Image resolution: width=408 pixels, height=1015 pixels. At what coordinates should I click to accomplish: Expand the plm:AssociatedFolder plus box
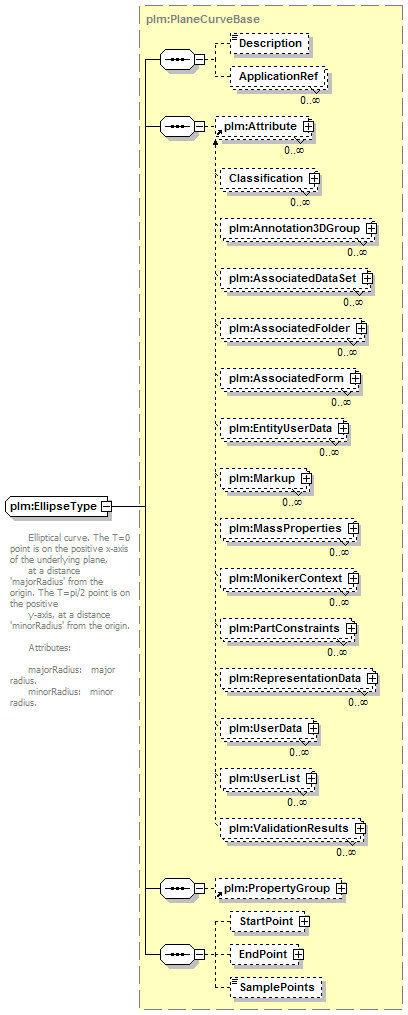(361, 329)
